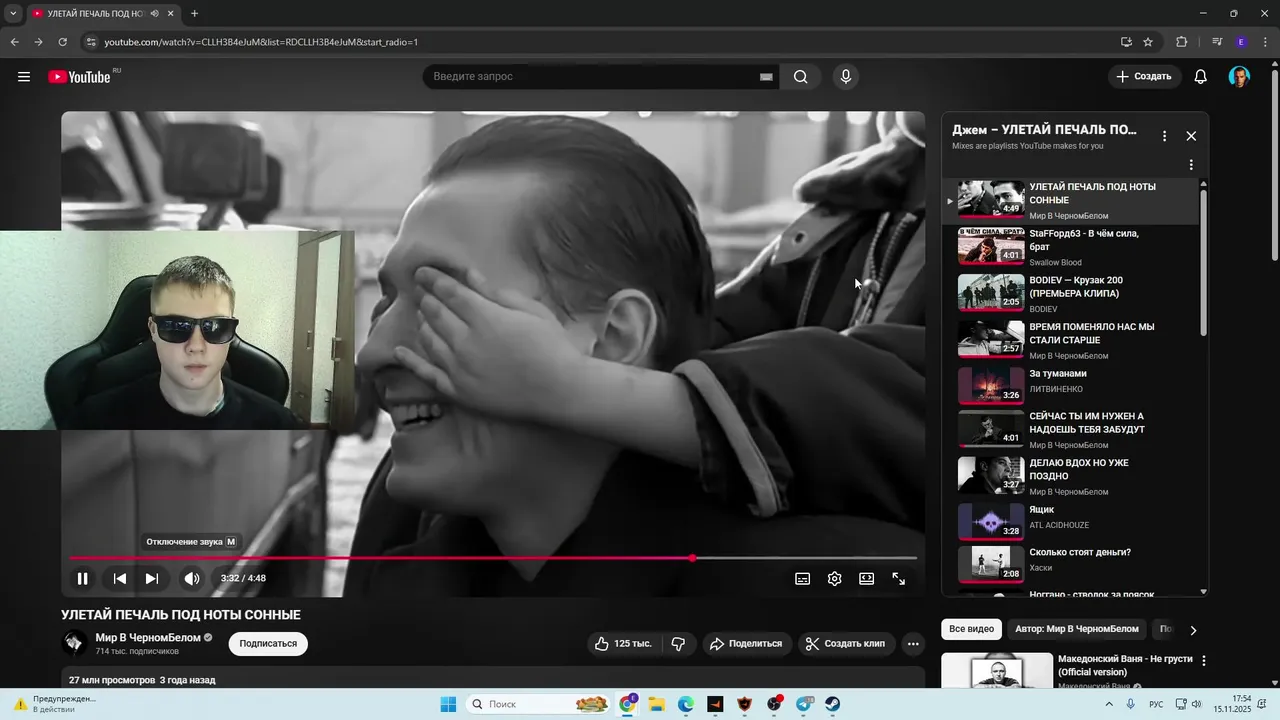Open the player settings gear
1280x720 pixels.
coord(835,578)
